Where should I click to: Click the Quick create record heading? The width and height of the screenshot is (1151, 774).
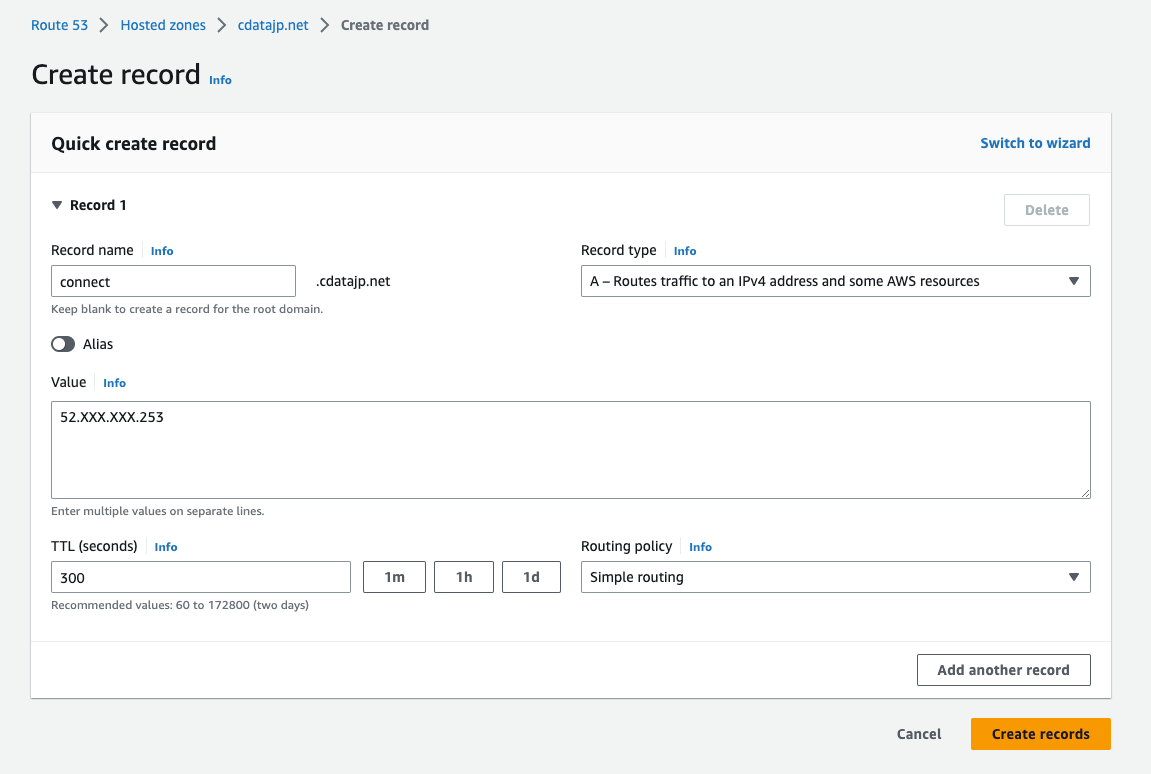coord(134,144)
